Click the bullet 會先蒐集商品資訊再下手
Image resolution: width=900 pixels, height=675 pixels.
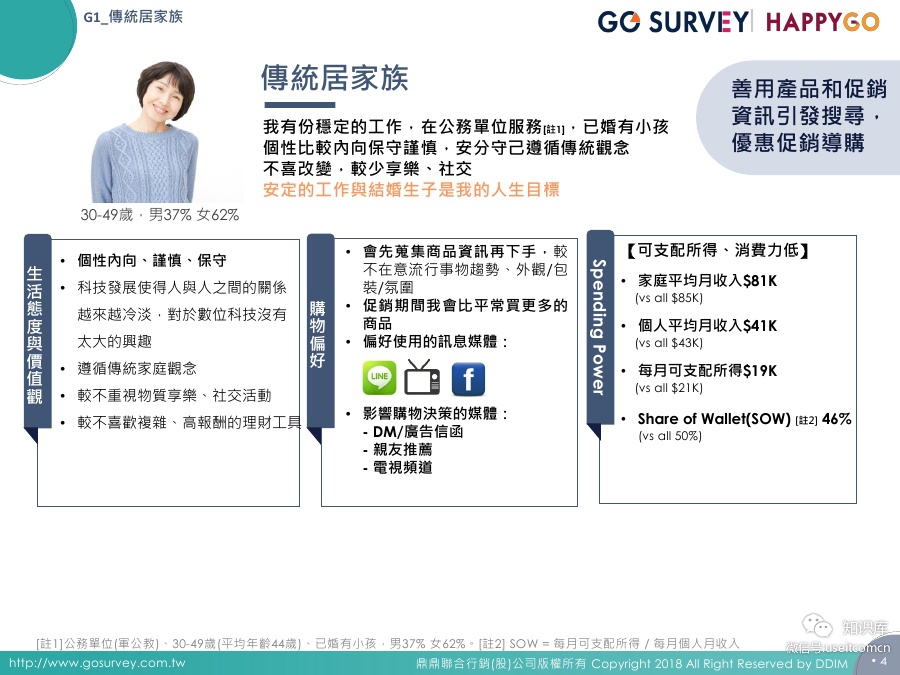[449, 251]
